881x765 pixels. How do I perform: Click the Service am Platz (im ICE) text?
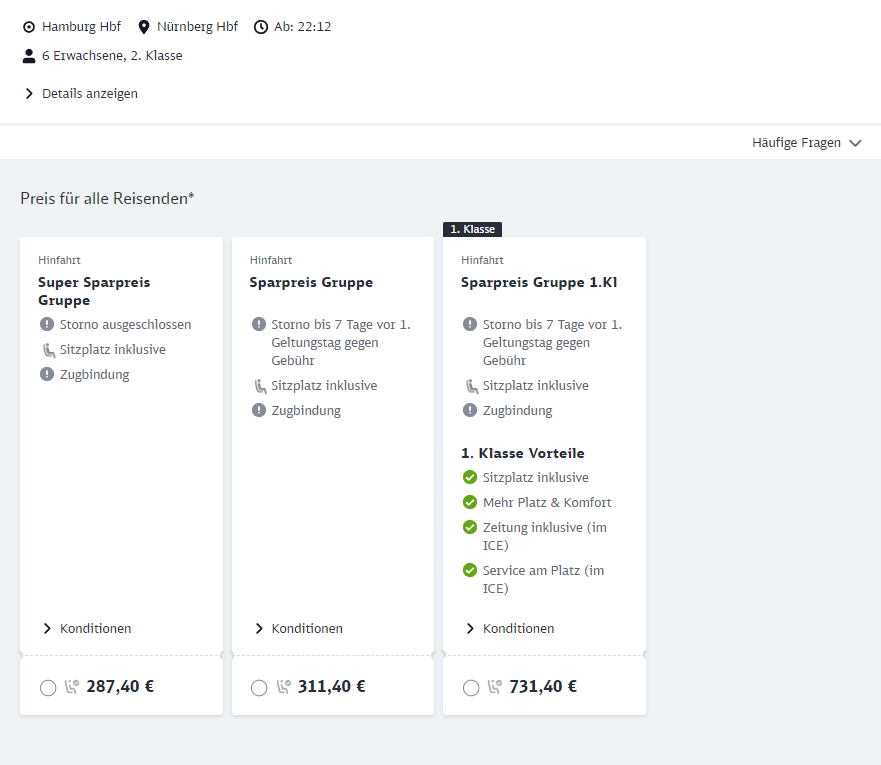(x=543, y=579)
